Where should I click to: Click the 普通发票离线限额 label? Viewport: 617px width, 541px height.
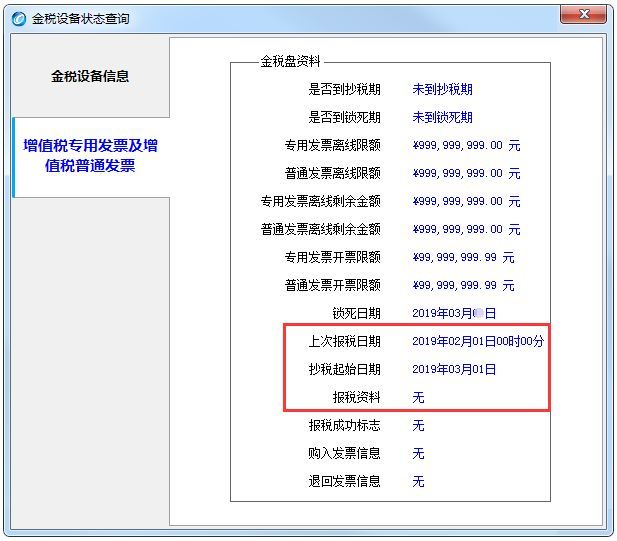[333, 174]
